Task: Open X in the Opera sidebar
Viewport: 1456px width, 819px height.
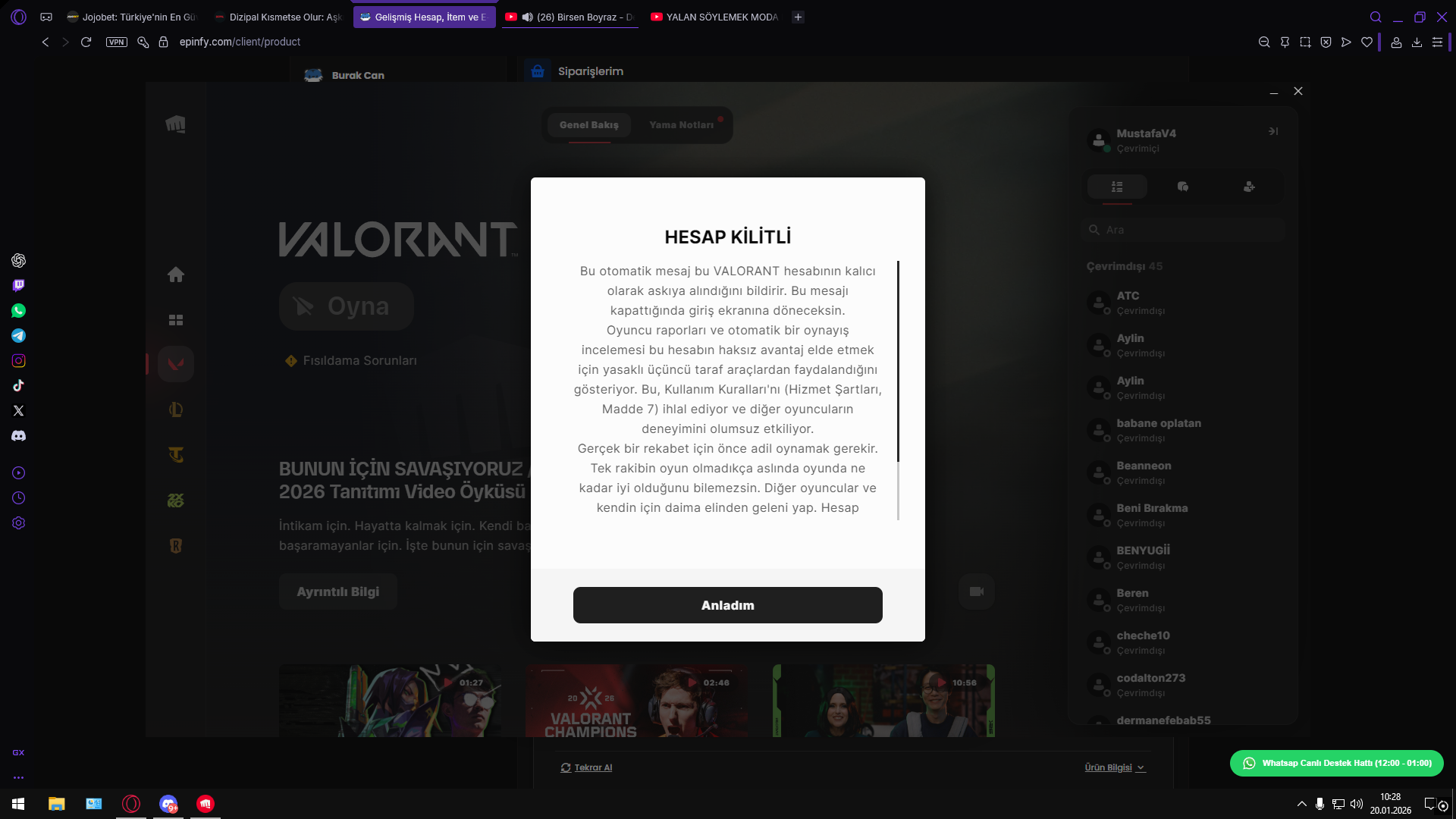Action: point(19,411)
